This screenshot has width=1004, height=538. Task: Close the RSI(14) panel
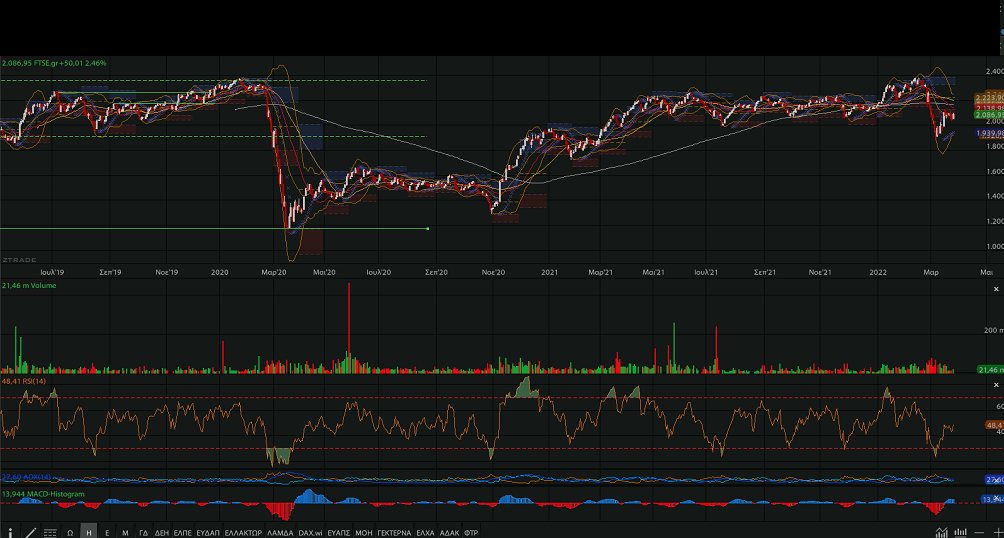pos(995,384)
